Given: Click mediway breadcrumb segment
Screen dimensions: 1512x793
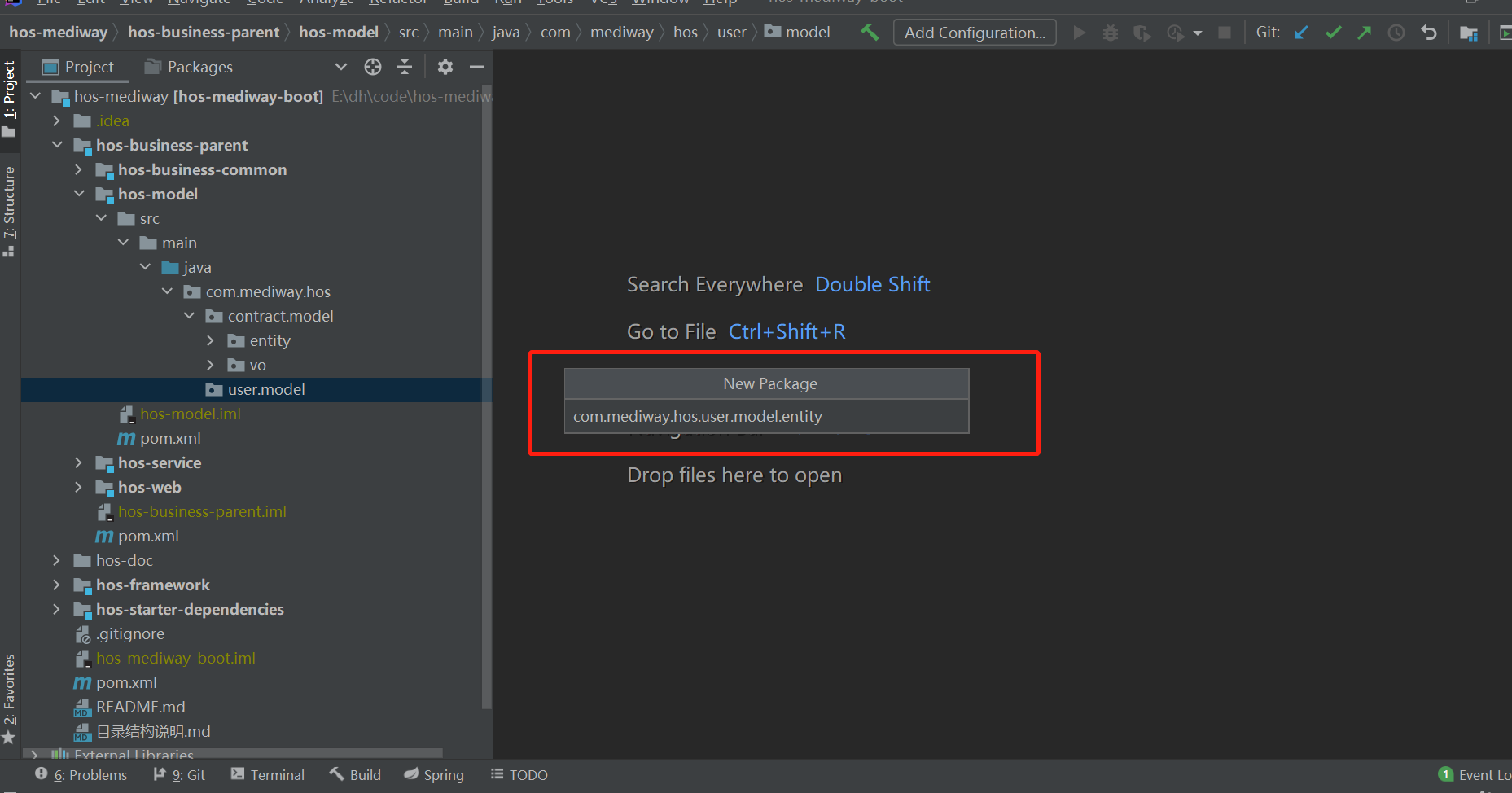Looking at the screenshot, I should coord(622,32).
